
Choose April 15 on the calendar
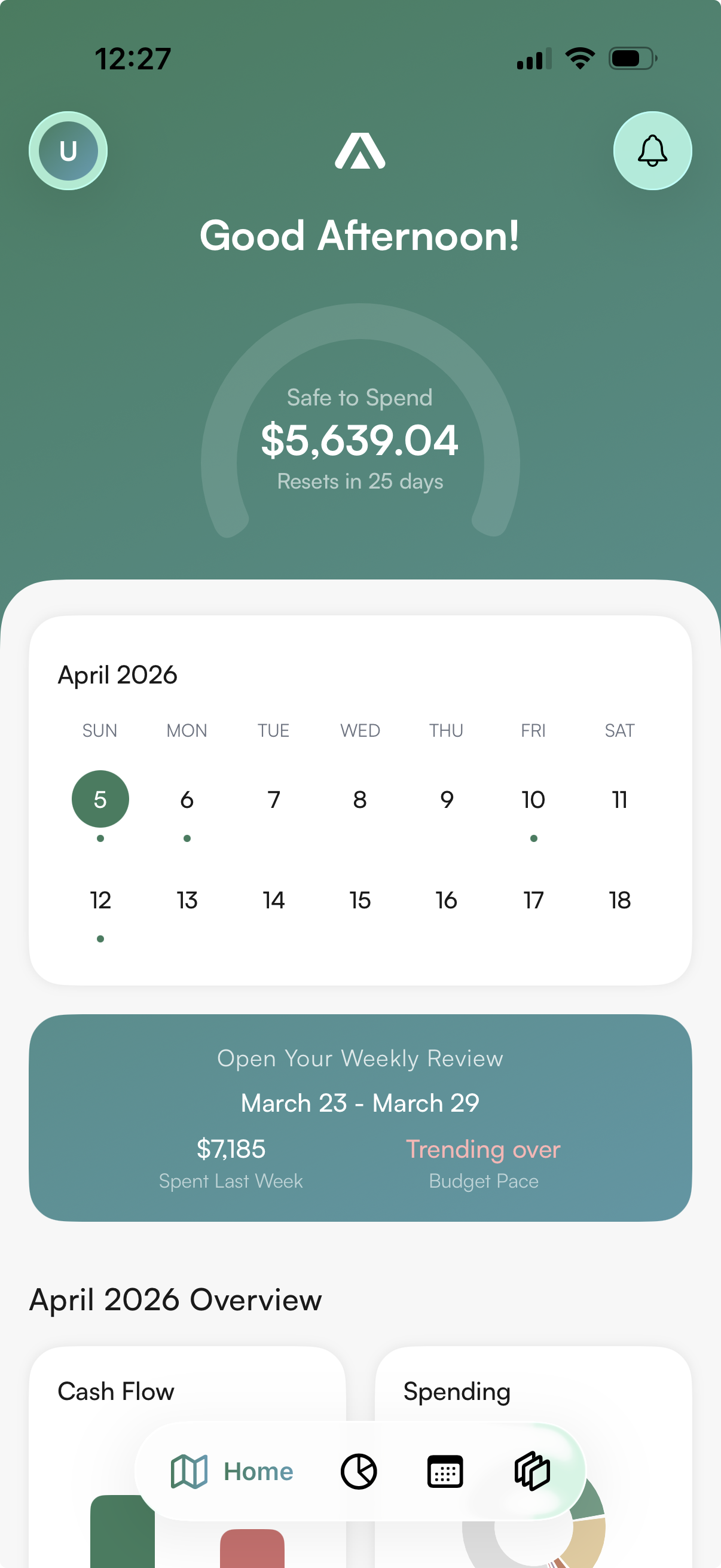click(x=360, y=900)
